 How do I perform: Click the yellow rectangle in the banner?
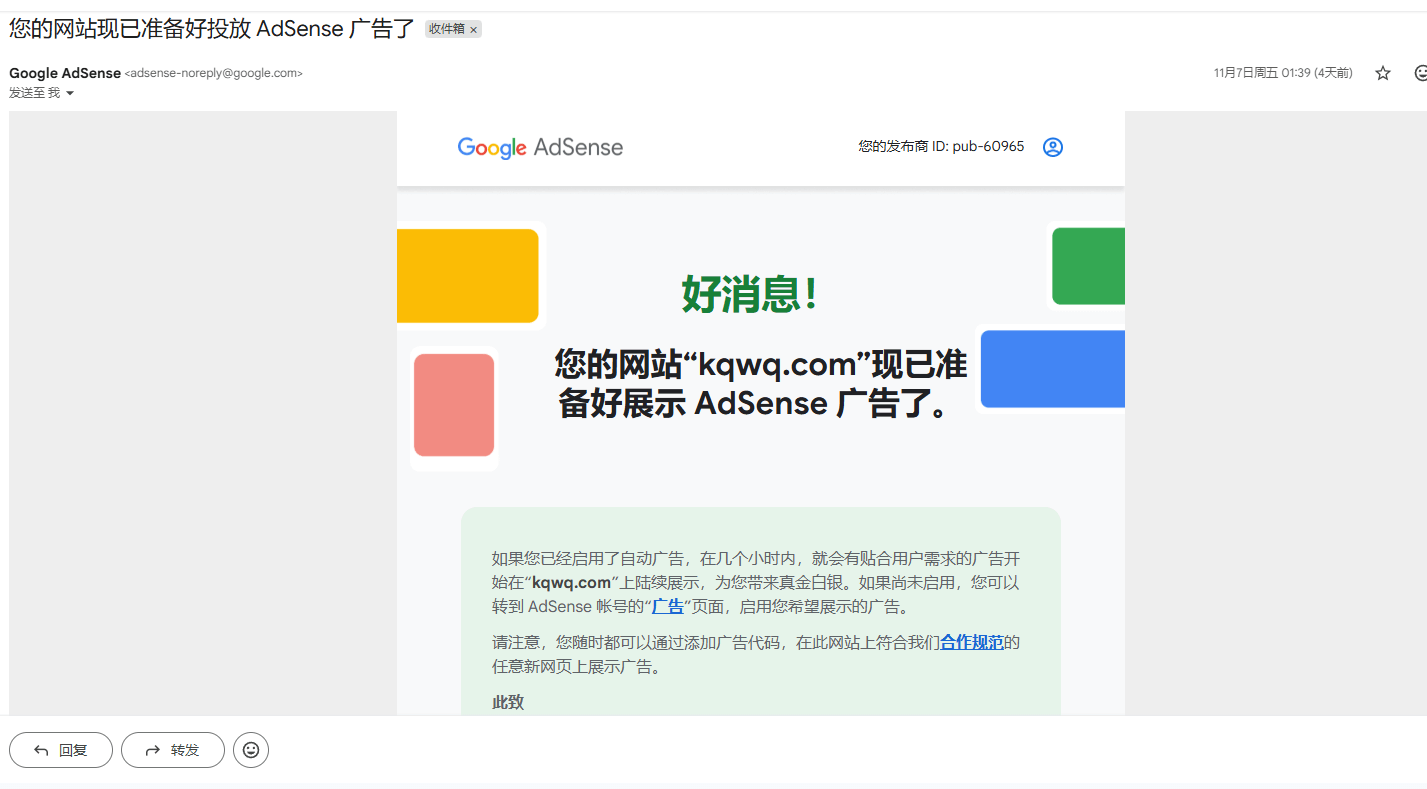(x=467, y=276)
